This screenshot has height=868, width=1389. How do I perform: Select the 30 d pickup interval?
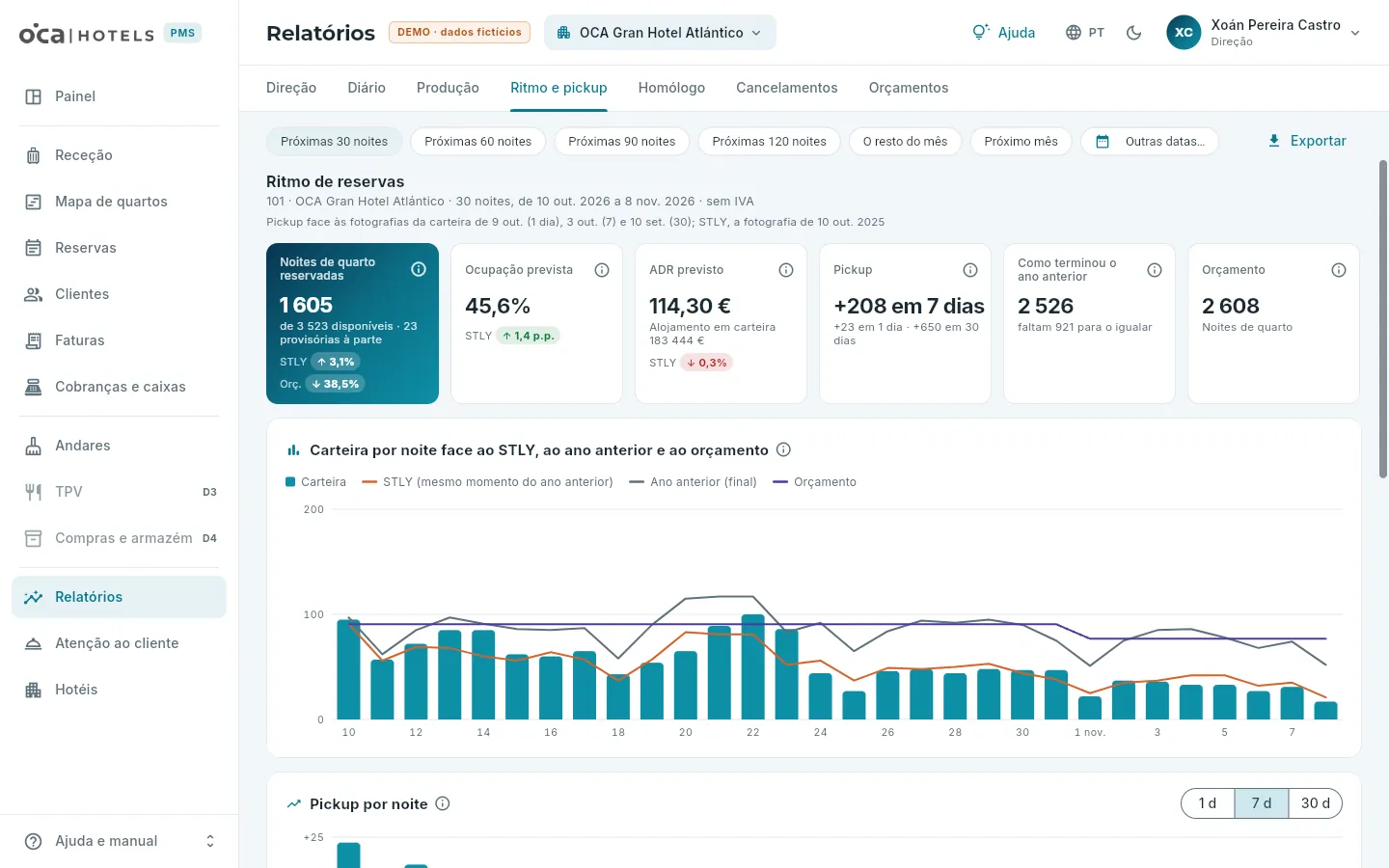1315,803
